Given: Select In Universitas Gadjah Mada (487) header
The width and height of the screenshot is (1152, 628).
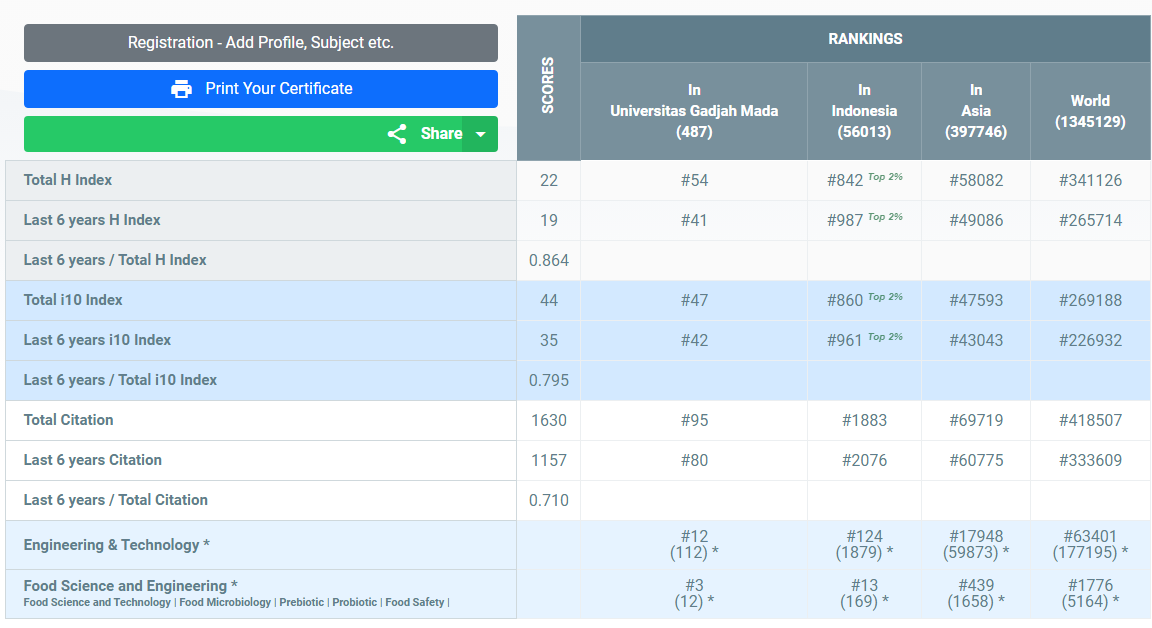Looking at the screenshot, I should pyautogui.click(x=694, y=111).
